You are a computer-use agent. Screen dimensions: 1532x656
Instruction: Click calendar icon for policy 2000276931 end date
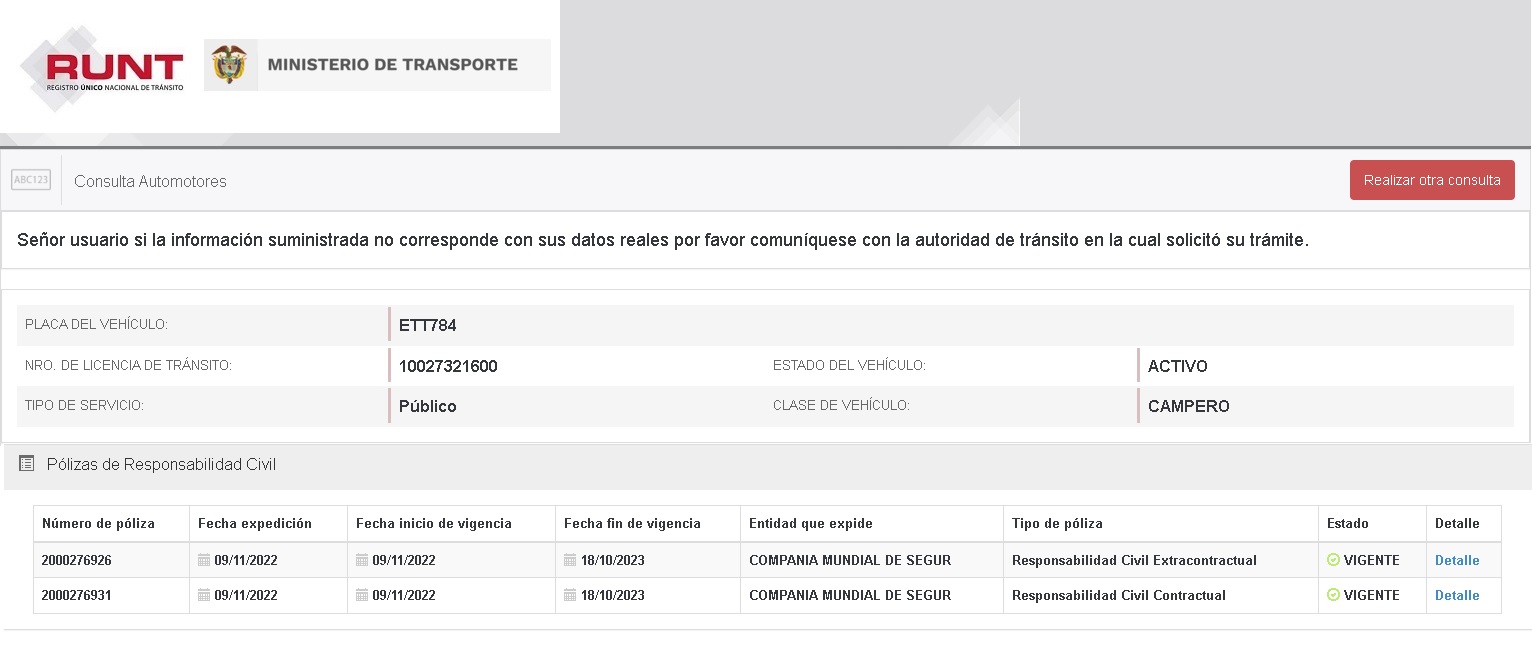[x=570, y=595]
